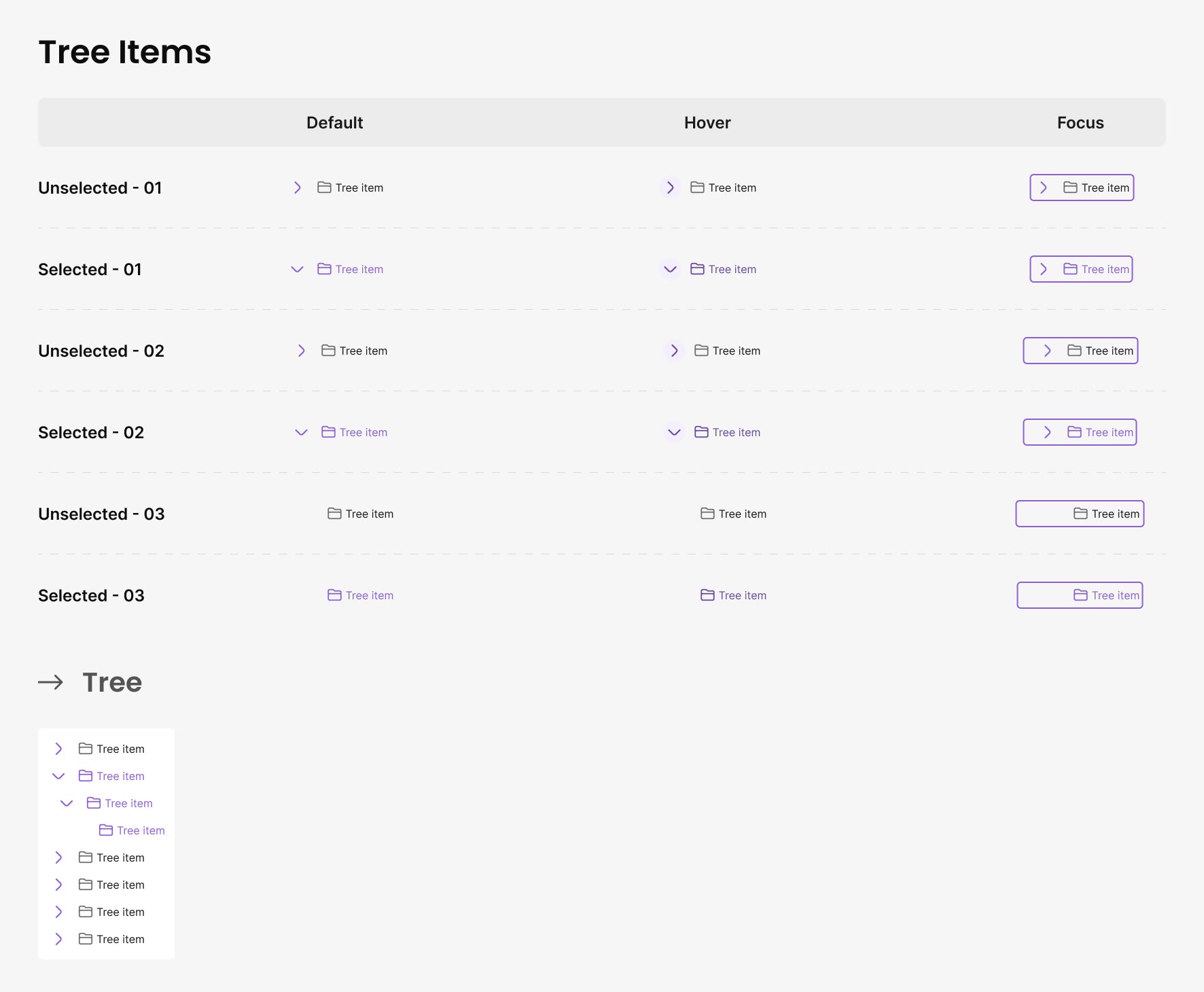Expand chevron of last row in Tree panel

[58, 939]
